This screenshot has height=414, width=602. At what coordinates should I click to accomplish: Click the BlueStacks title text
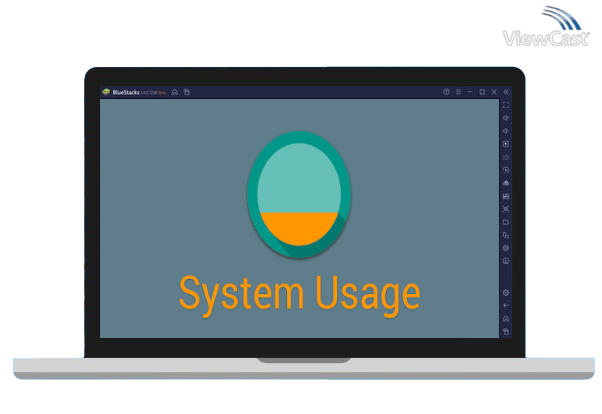126,93
